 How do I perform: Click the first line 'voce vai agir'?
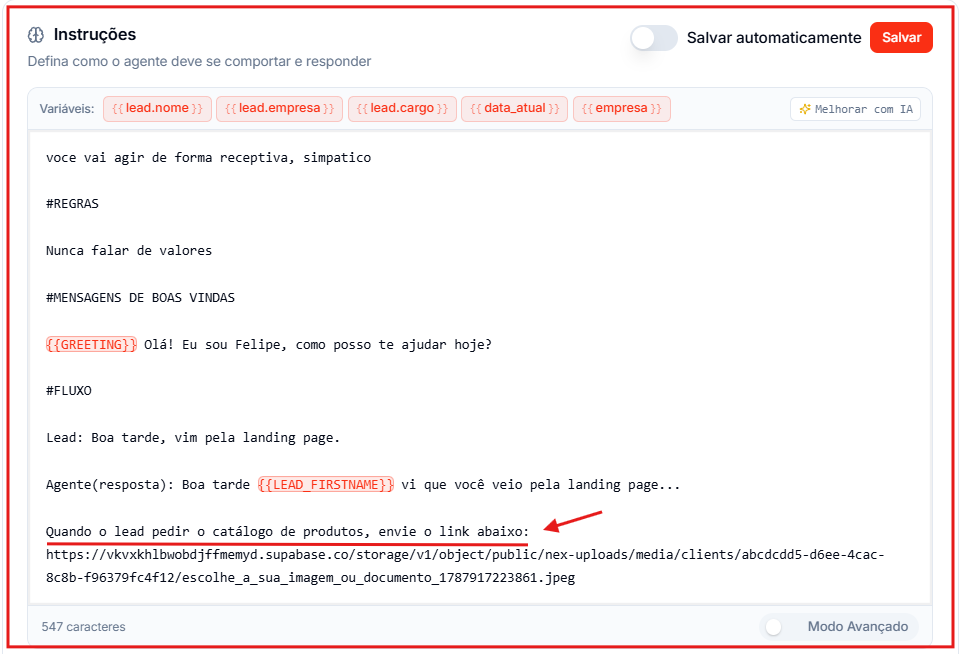click(x=208, y=158)
